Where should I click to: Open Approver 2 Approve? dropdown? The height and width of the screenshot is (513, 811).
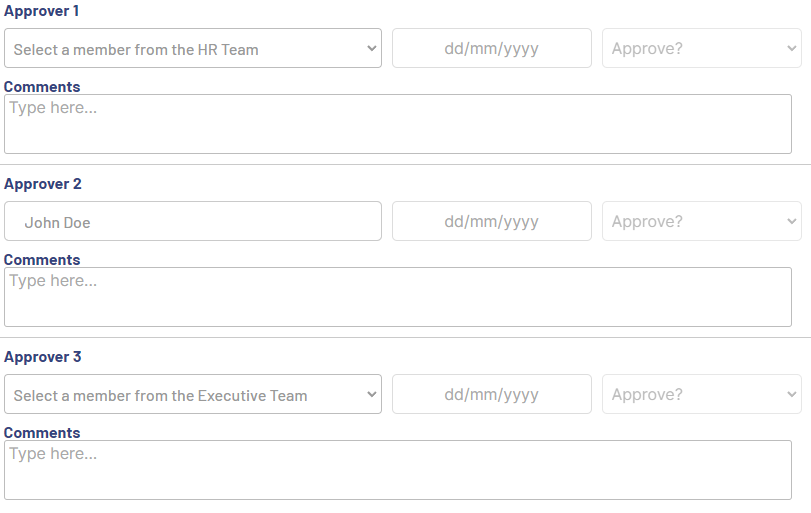tap(701, 221)
